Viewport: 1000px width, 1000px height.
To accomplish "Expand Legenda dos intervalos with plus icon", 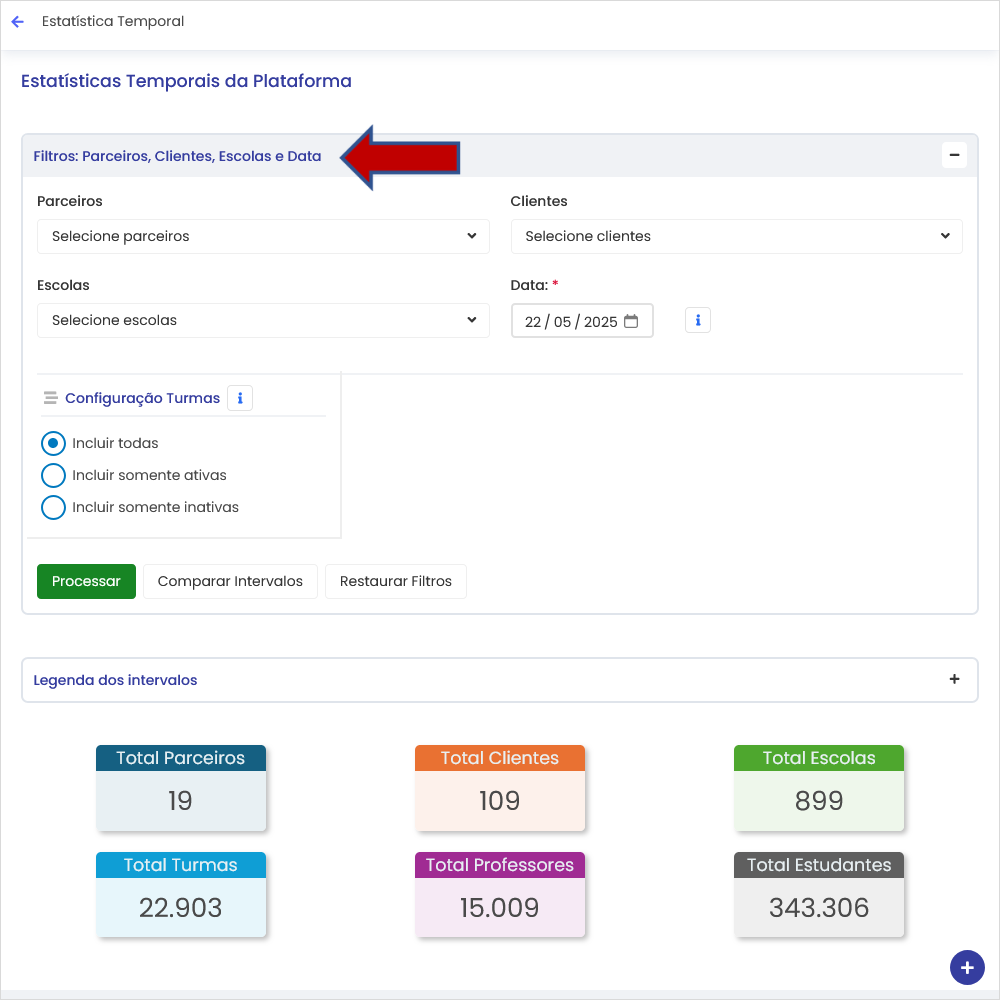I will point(954,679).
